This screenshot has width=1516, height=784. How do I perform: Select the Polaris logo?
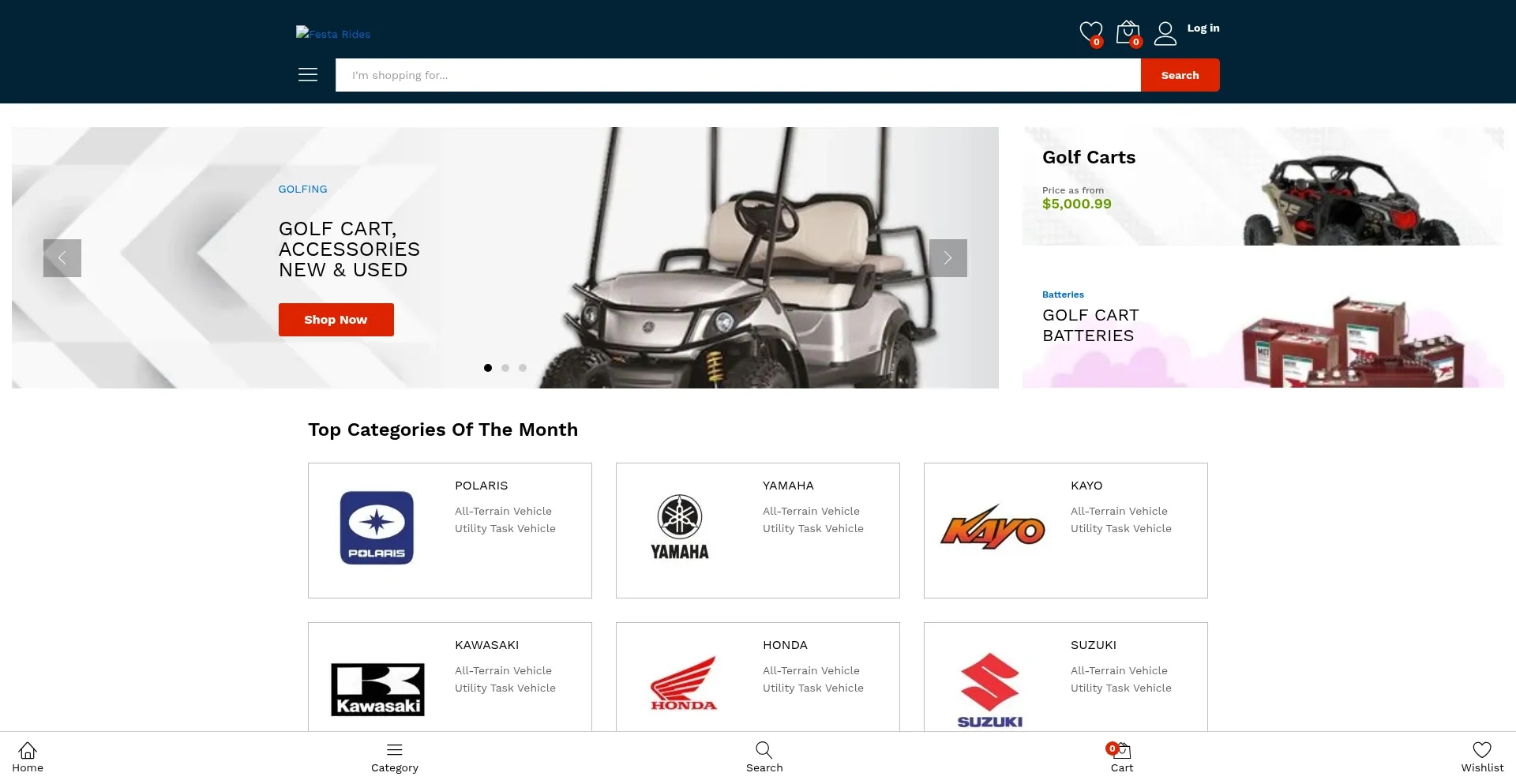377,528
